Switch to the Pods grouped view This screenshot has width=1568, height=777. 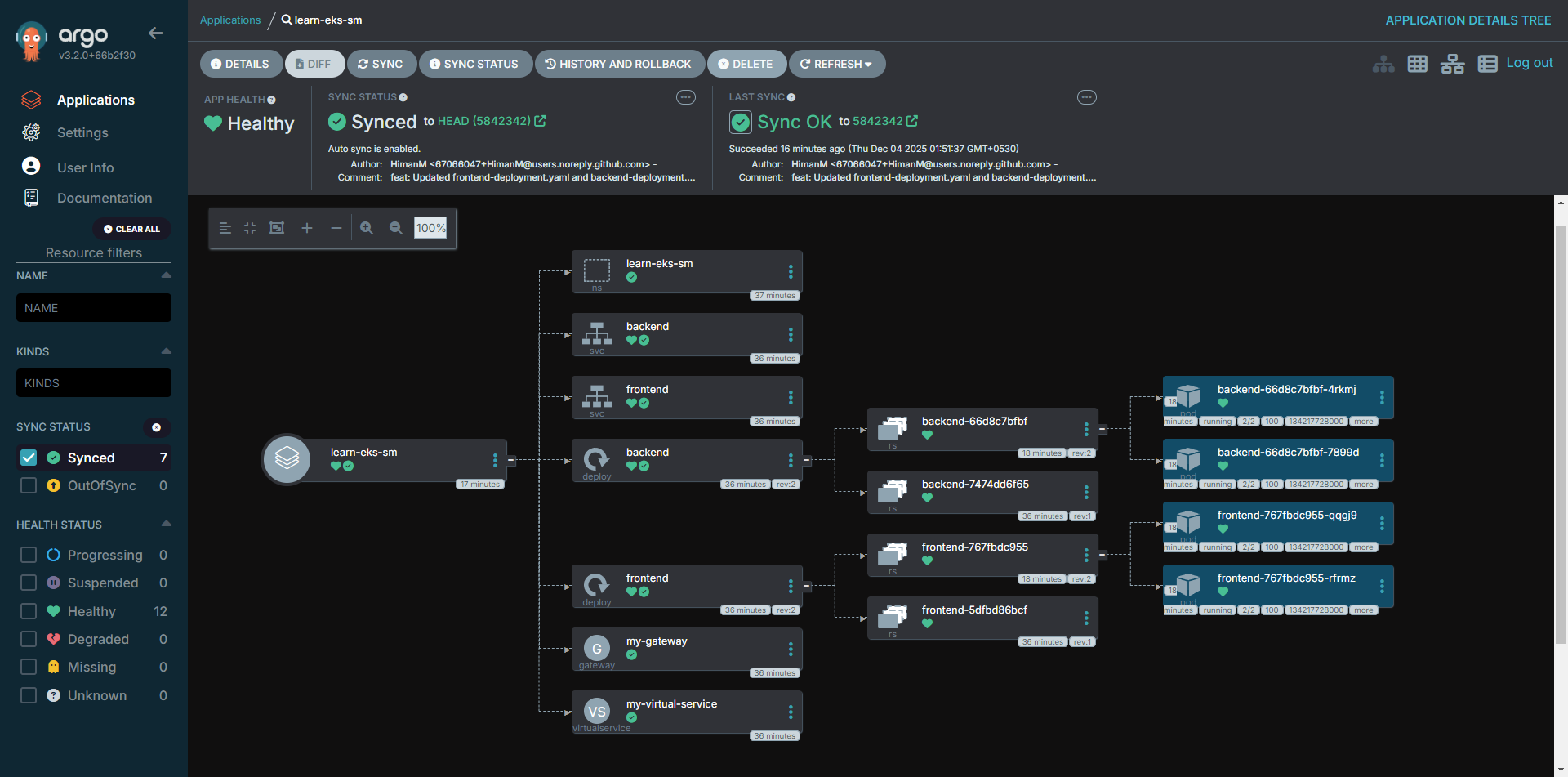point(1418,63)
